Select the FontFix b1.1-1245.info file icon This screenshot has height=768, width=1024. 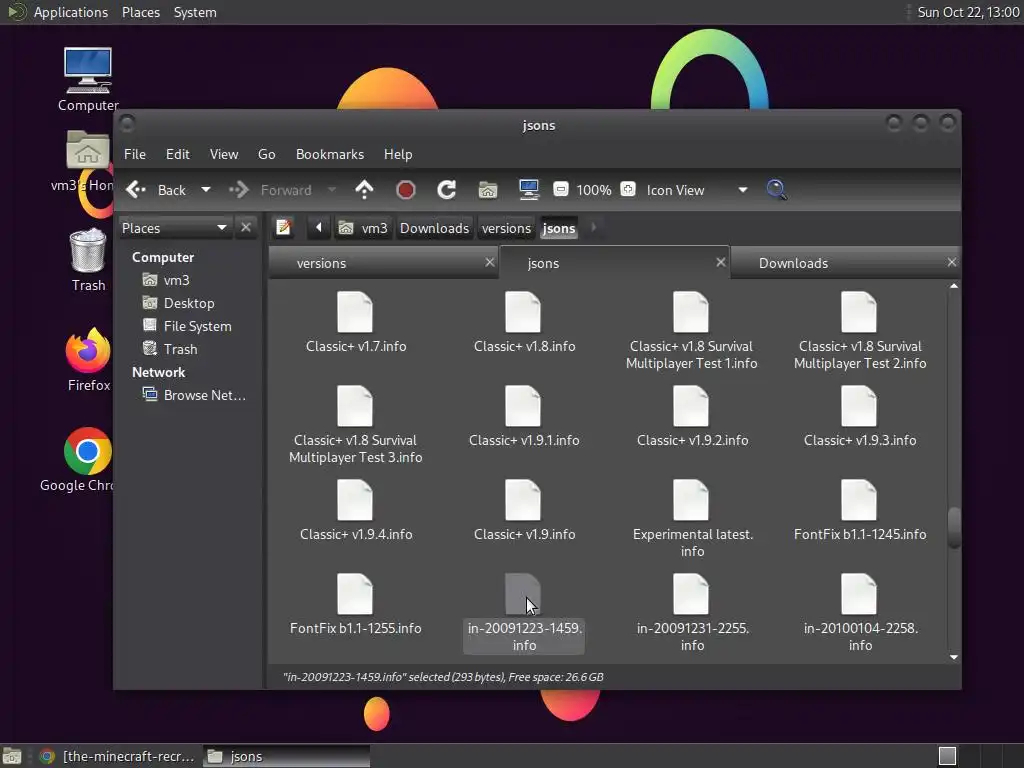(x=859, y=500)
